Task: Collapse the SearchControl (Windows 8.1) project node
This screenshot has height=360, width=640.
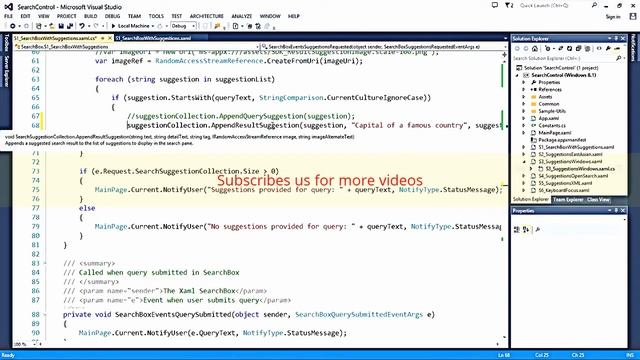Action: 517,76
